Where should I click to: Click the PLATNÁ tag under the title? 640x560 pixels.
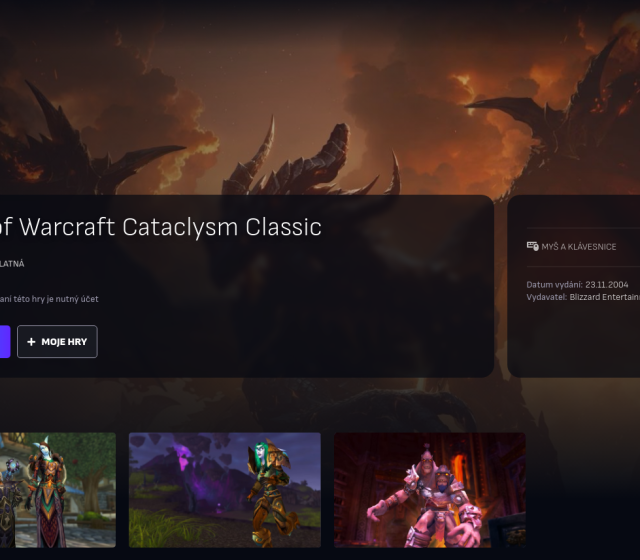point(12,264)
